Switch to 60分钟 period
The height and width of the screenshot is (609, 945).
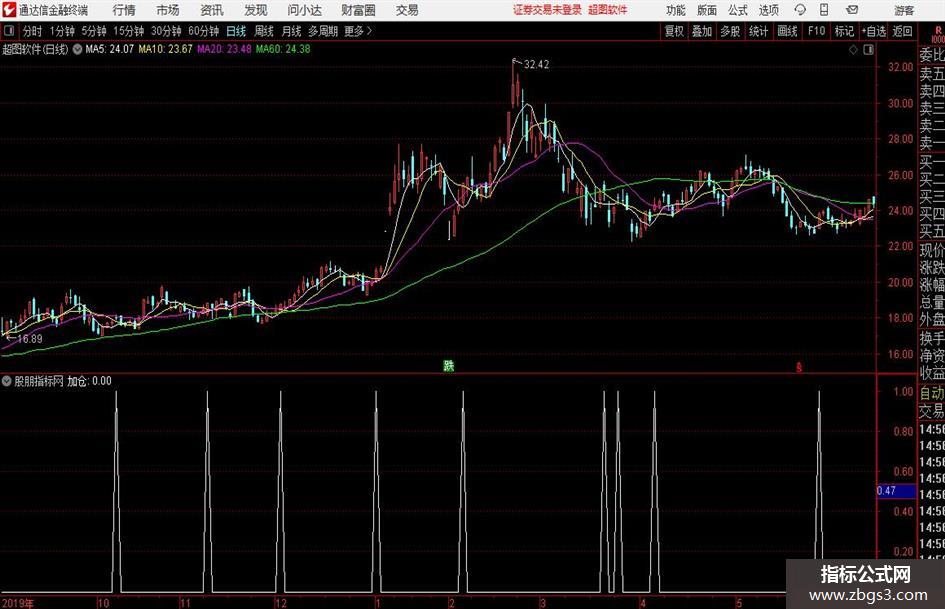pyautogui.click(x=204, y=31)
